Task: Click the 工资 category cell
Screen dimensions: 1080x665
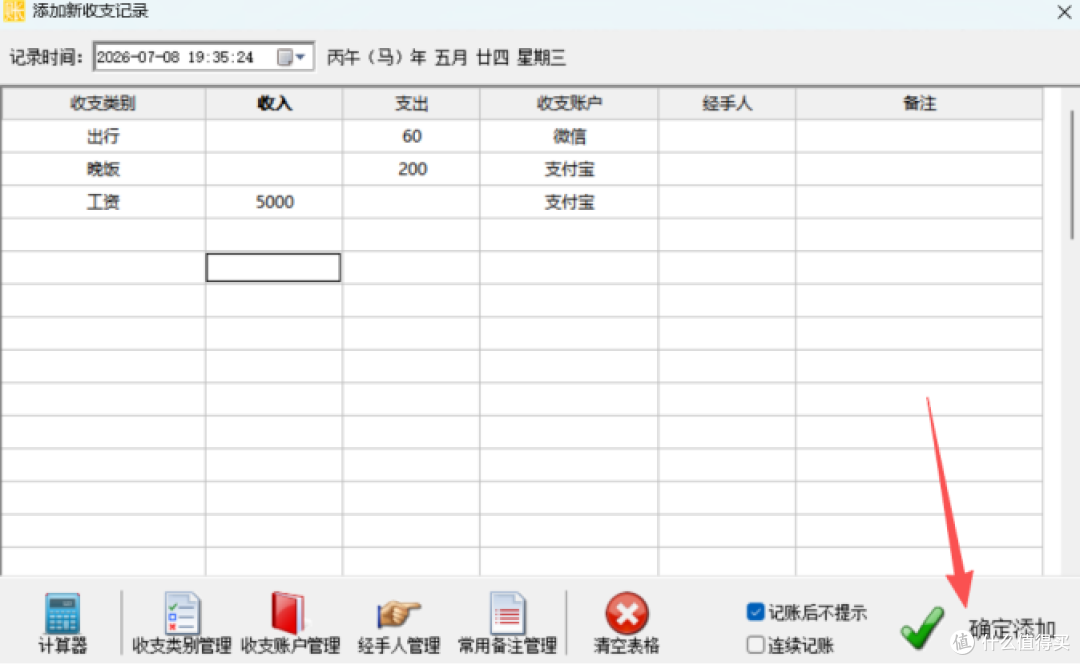Action: 103,202
